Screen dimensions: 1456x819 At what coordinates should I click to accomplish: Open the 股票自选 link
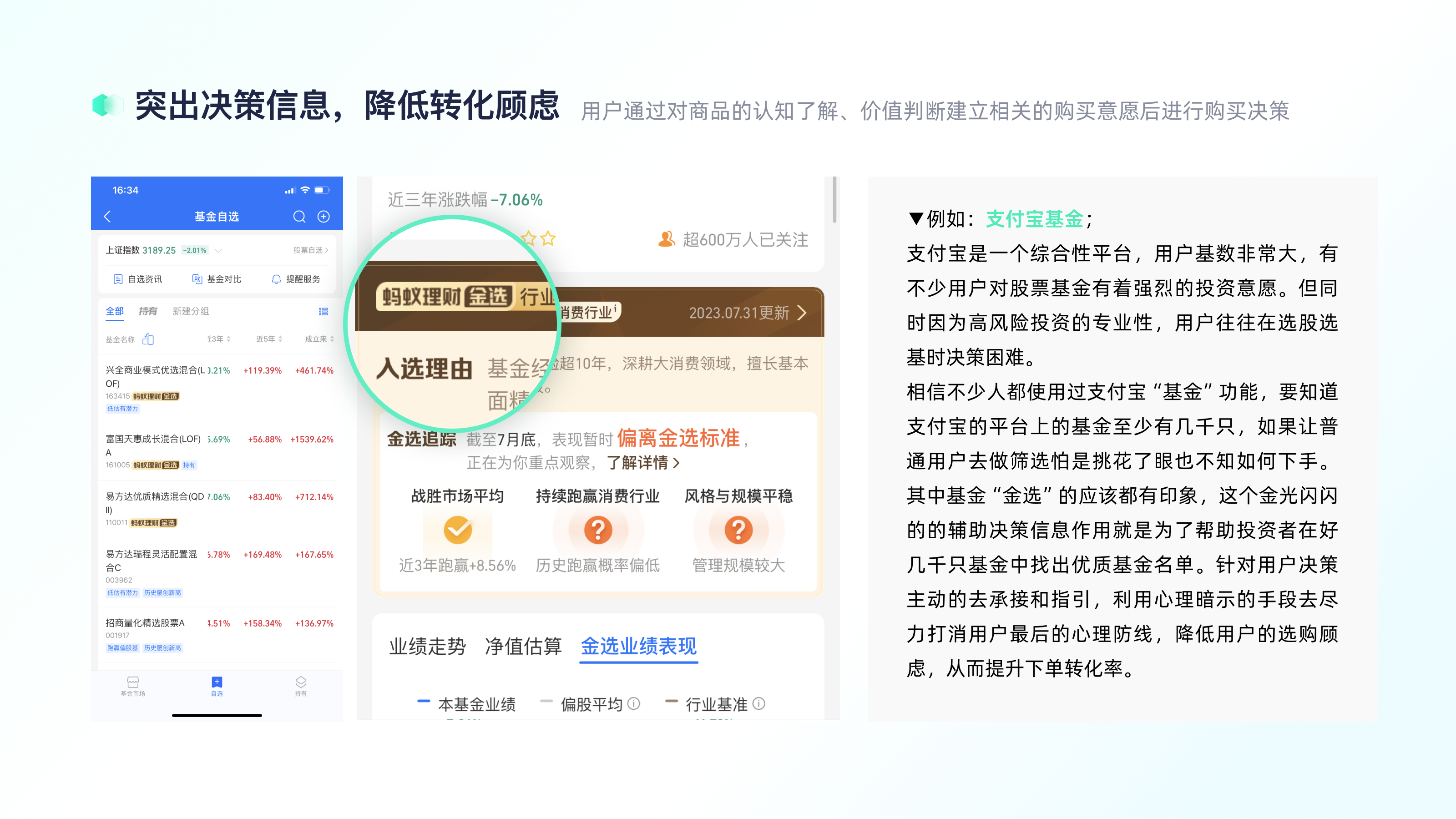coord(310,250)
